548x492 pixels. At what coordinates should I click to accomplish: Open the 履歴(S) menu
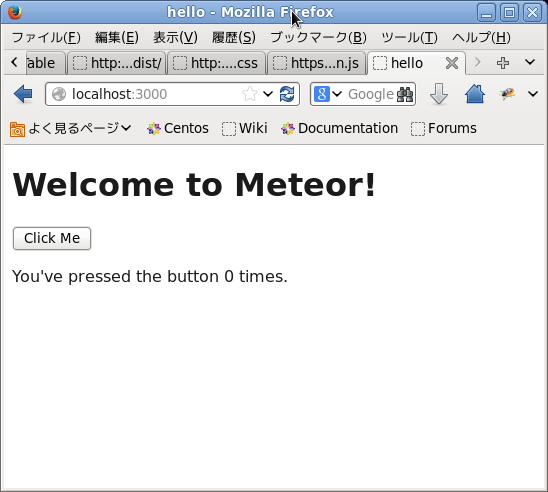(x=234, y=37)
